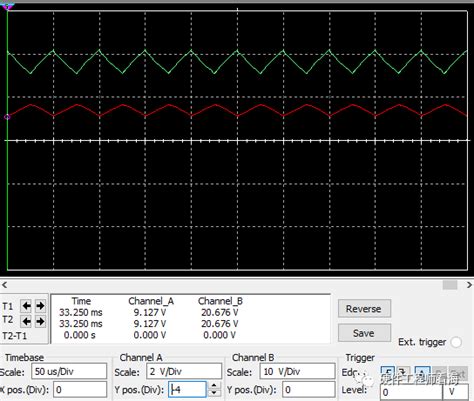Select falling edge trigger icon

(403, 373)
